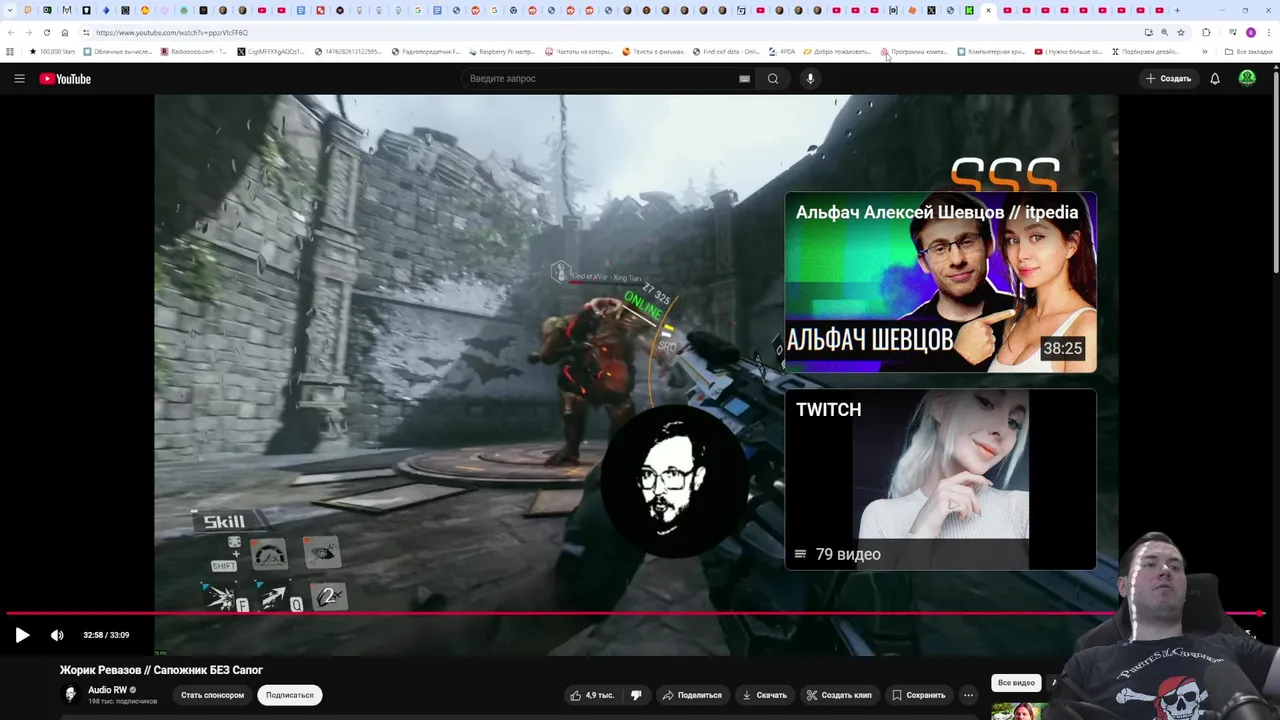
Task: Click Поделиться share button
Action: click(691, 695)
